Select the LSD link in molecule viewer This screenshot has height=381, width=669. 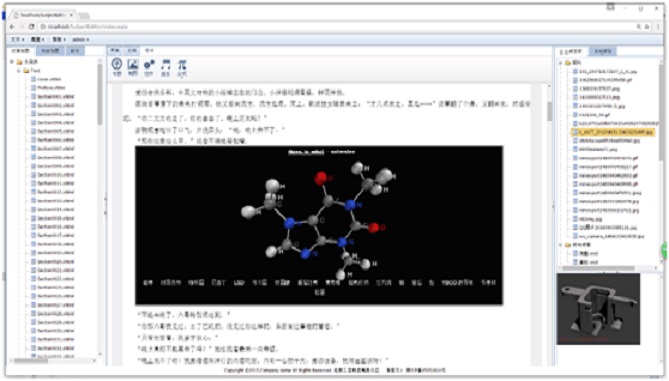[239, 282]
